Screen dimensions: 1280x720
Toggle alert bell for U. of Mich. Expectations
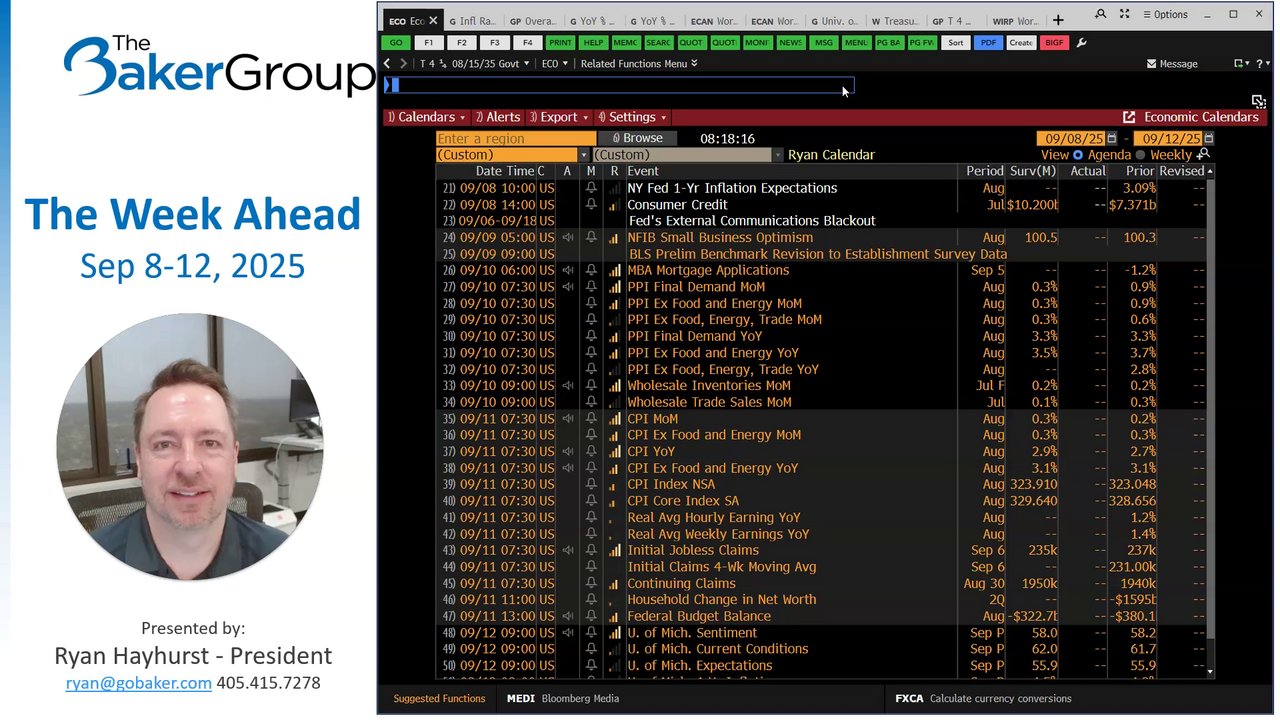coord(591,665)
